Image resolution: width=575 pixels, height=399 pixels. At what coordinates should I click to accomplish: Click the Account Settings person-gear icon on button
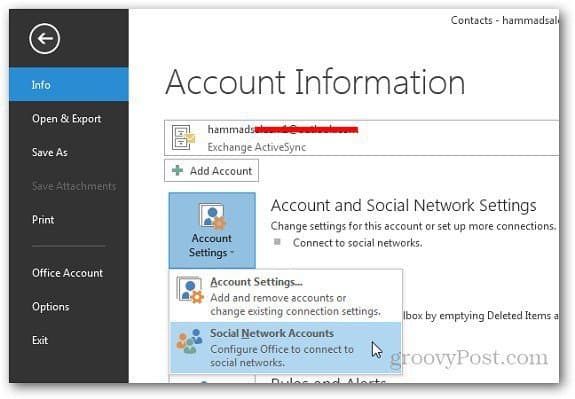212,216
